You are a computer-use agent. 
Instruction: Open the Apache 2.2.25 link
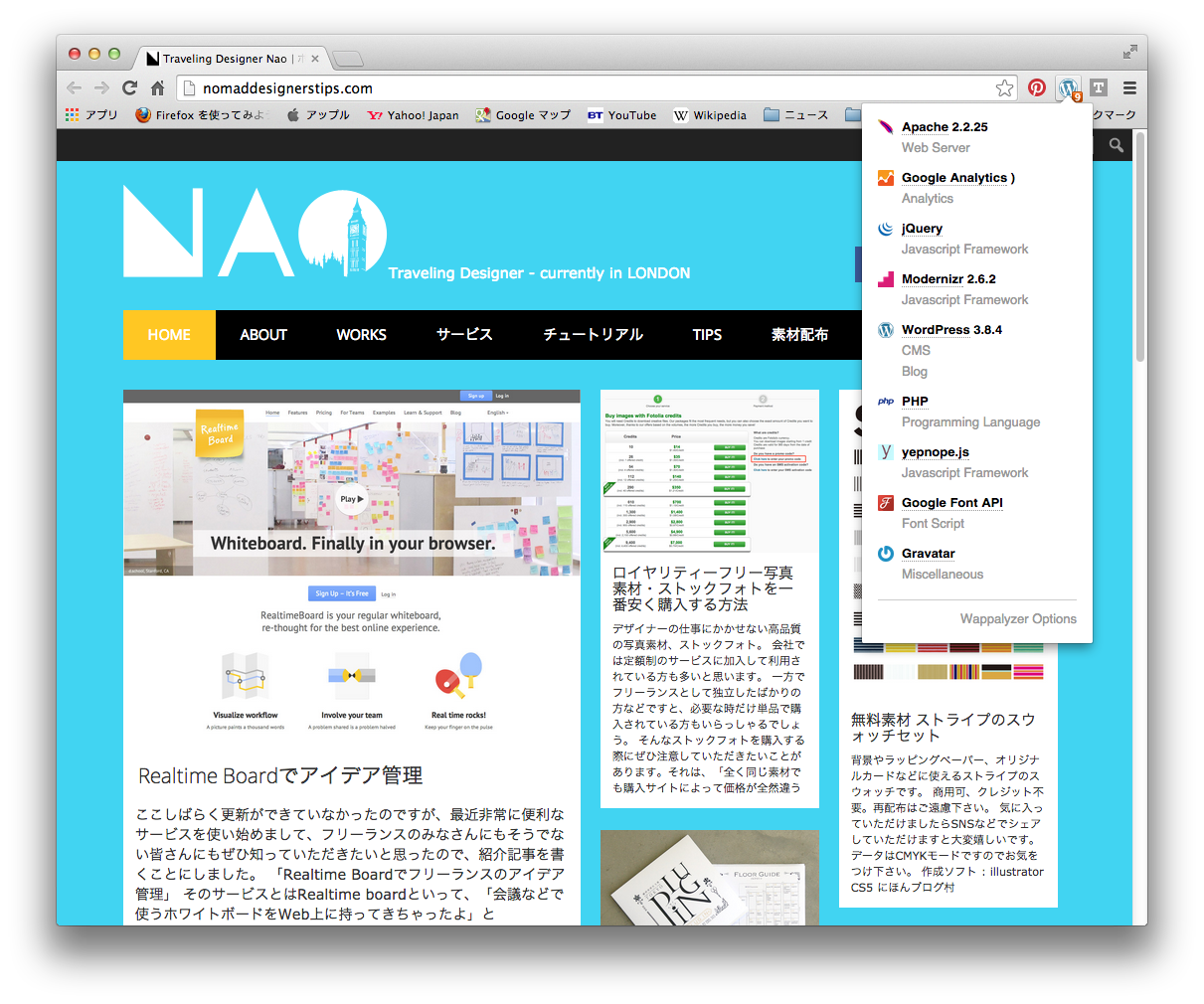pyautogui.click(x=945, y=127)
